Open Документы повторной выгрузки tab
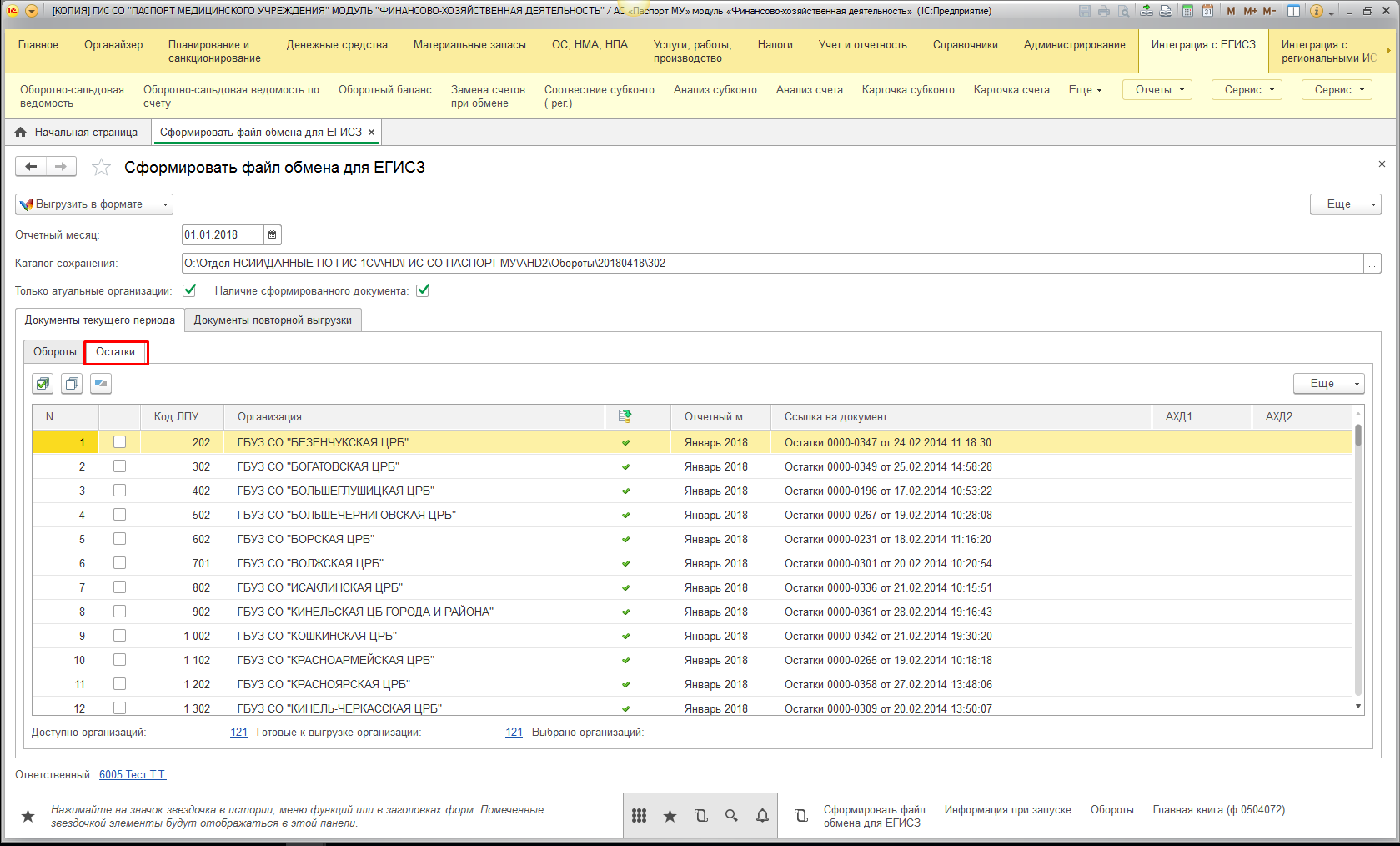Screen dimensions: 1400x846 pyautogui.click(x=273, y=320)
